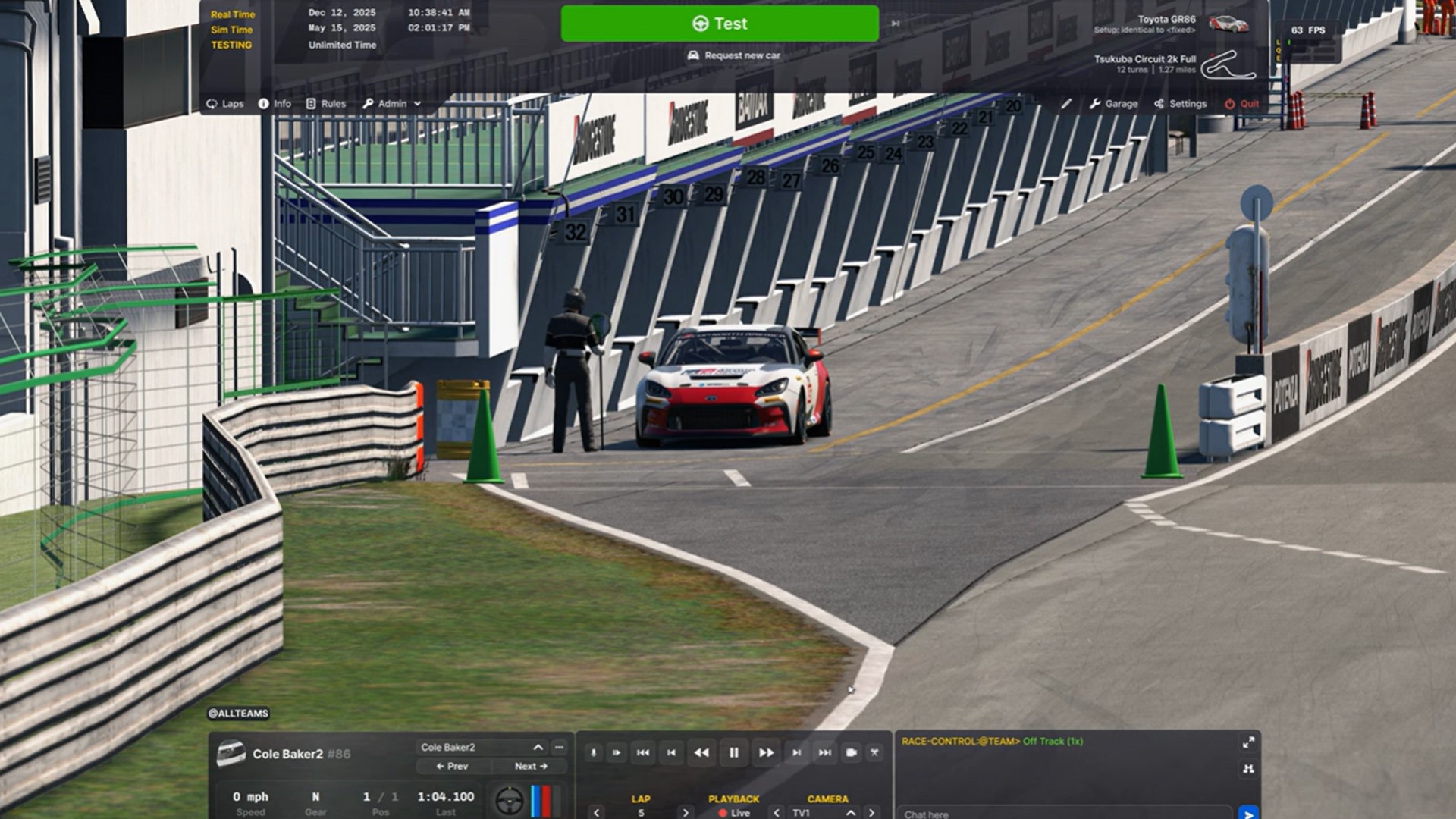Click the Quit button
This screenshot has width=1456, height=819.
click(x=1241, y=104)
